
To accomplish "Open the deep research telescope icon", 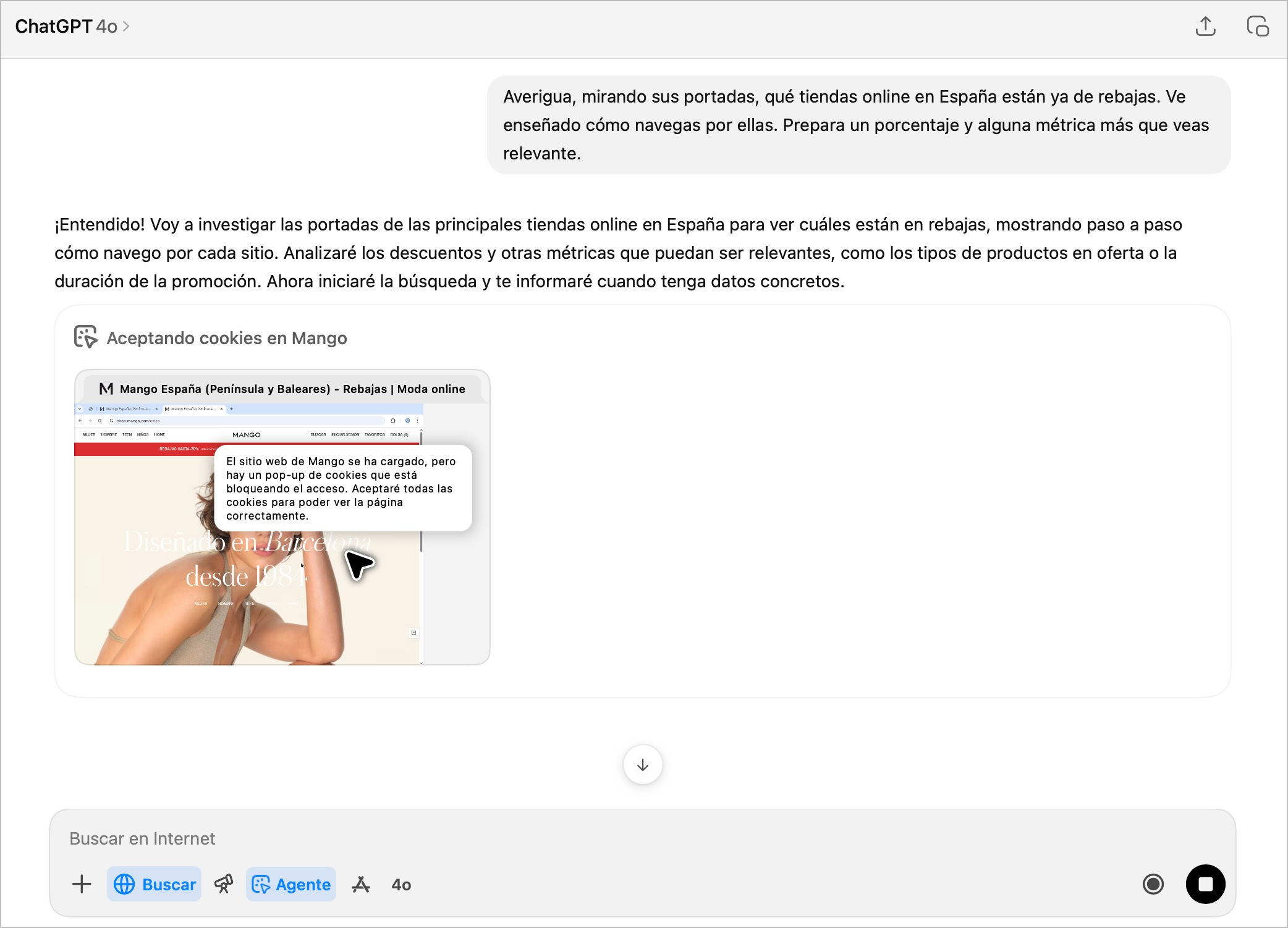I will pyautogui.click(x=224, y=884).
